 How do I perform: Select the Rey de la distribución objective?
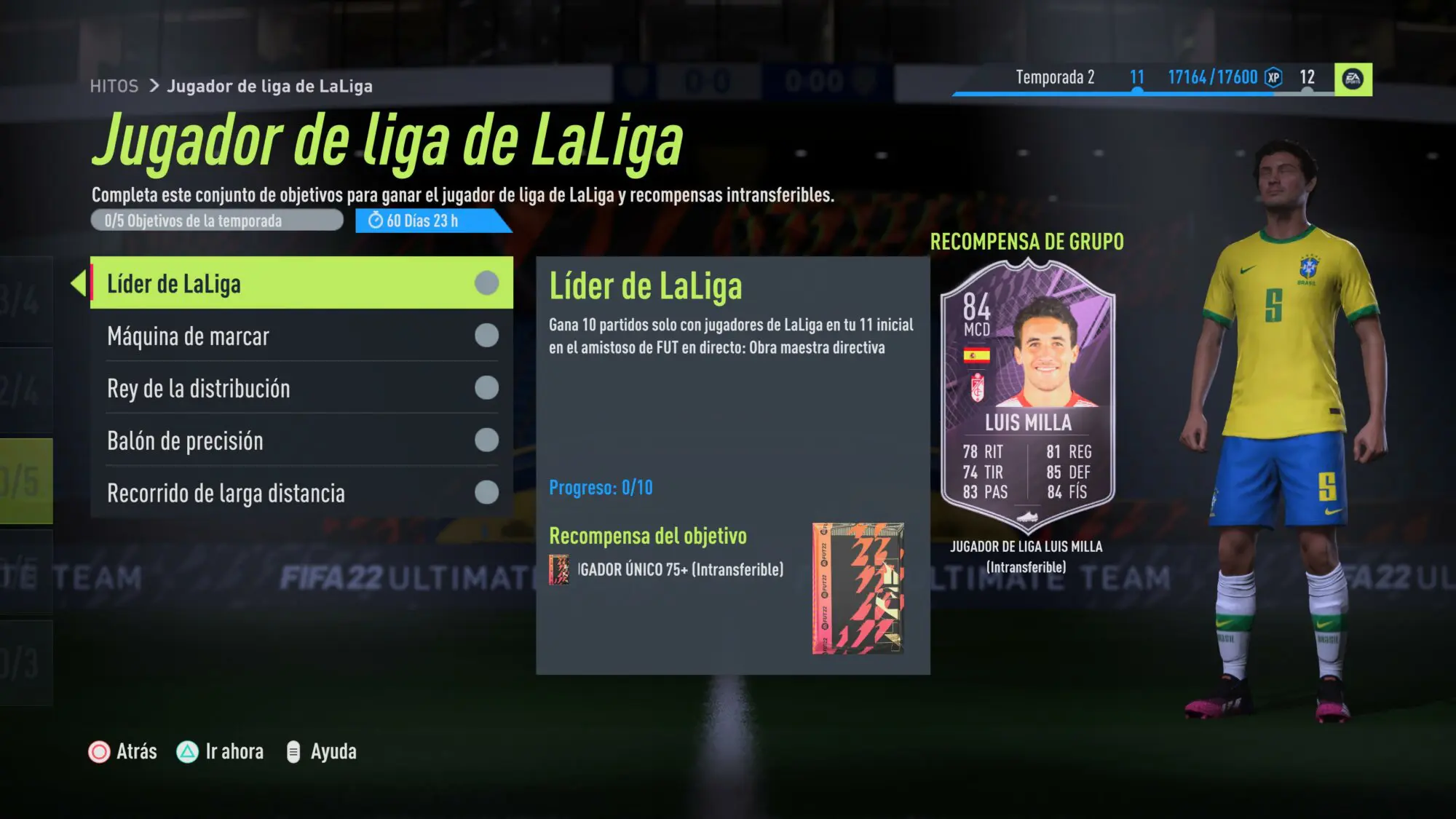(301, 388)
